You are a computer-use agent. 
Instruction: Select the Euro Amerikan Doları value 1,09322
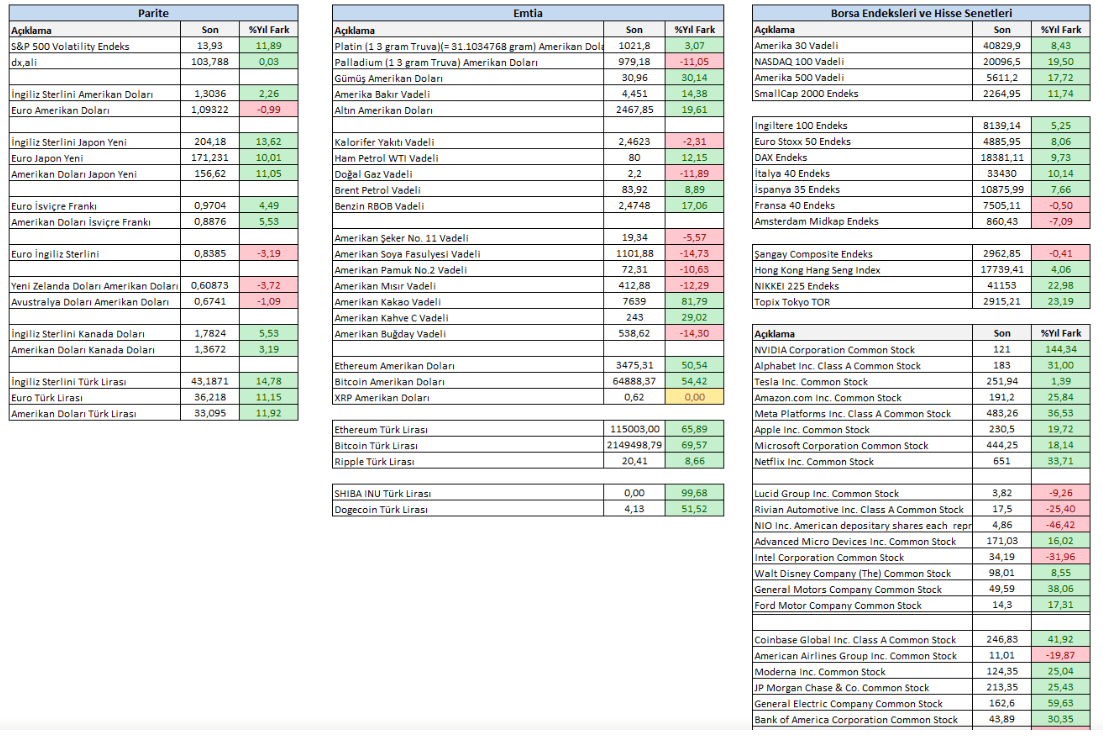[210, 110]
